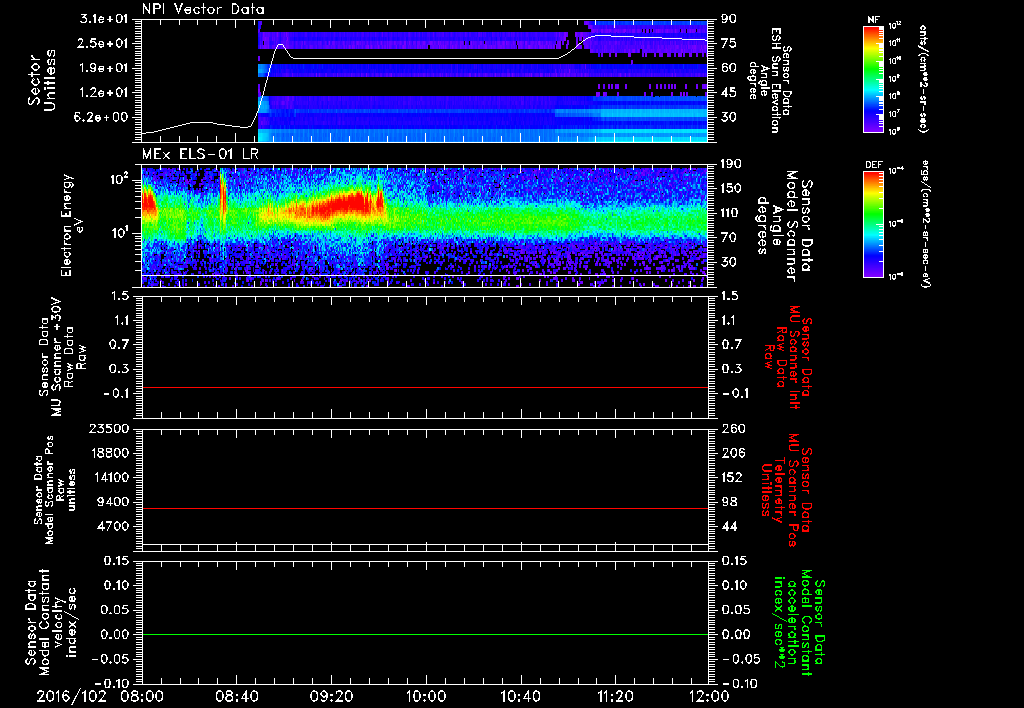
Task: Click the DEF legend label
Action: pos(874,165)
